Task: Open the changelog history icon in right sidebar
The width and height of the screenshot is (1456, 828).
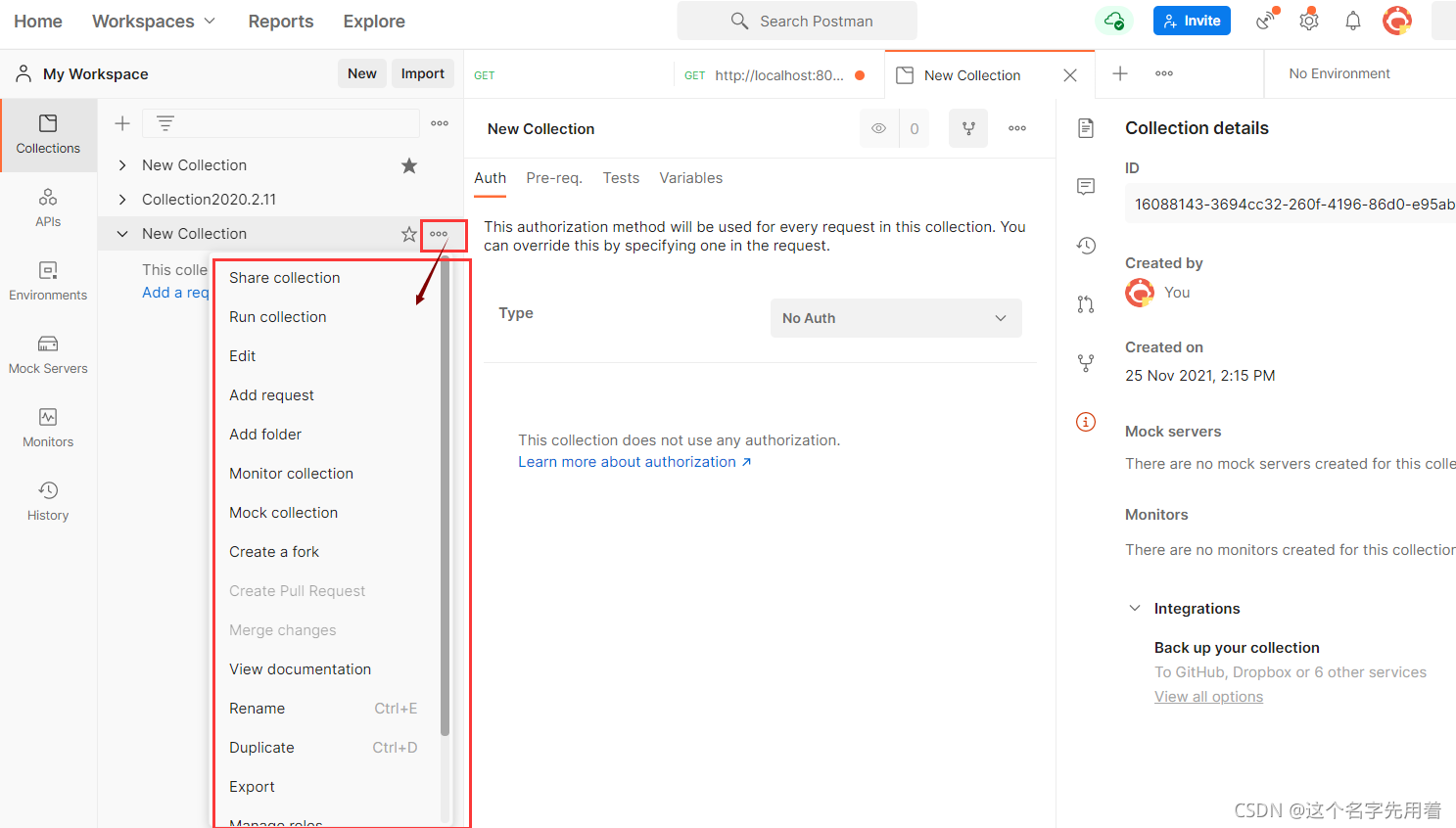Action: click(1086, 246)
